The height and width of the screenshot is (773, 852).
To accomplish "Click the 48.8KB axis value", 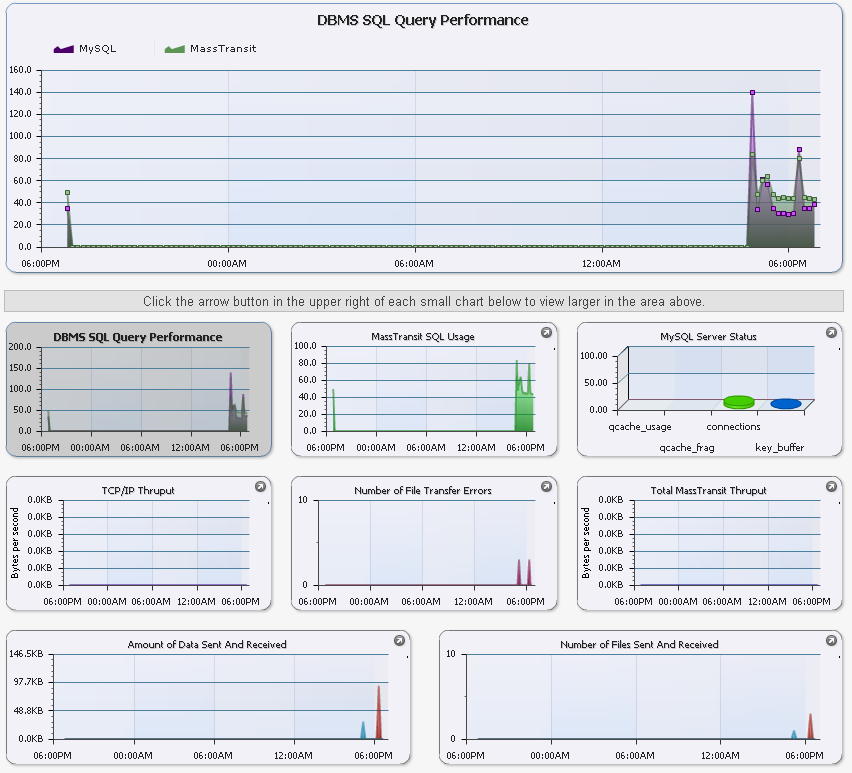I will (28, 711).
